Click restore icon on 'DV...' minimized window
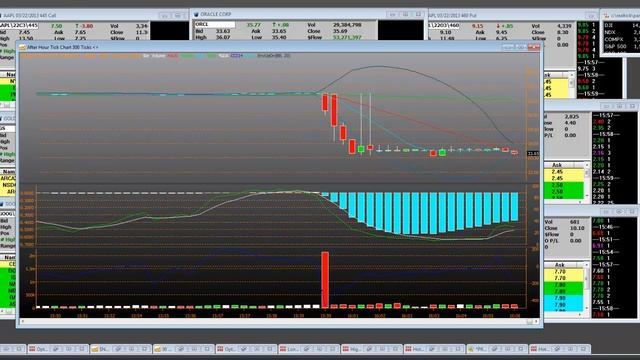The height and width of the screenshot is (360, 640). [118, 349]
